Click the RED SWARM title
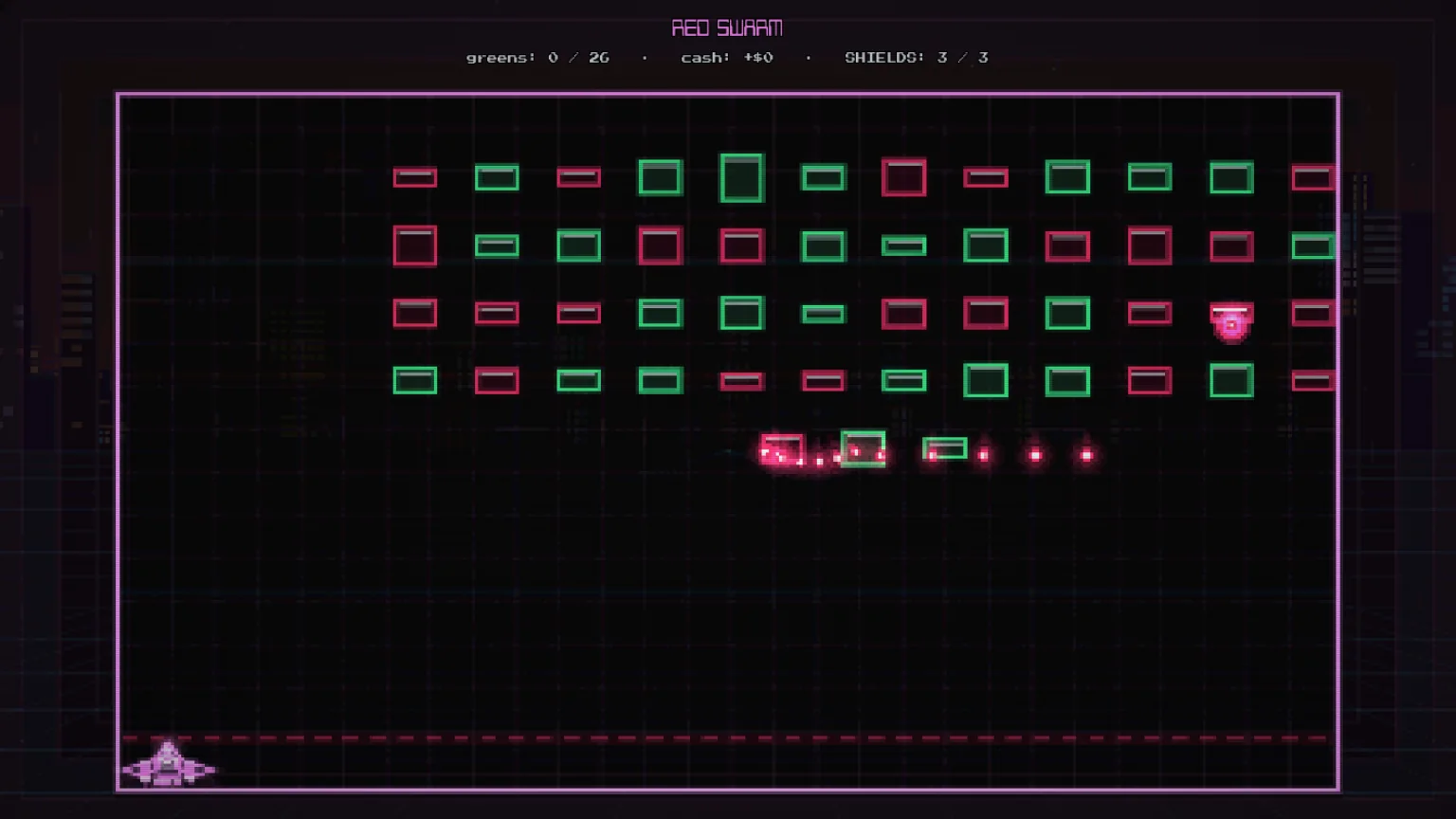Image resolution: width=1456 pixels, height=819 pixels. point(727,28)
